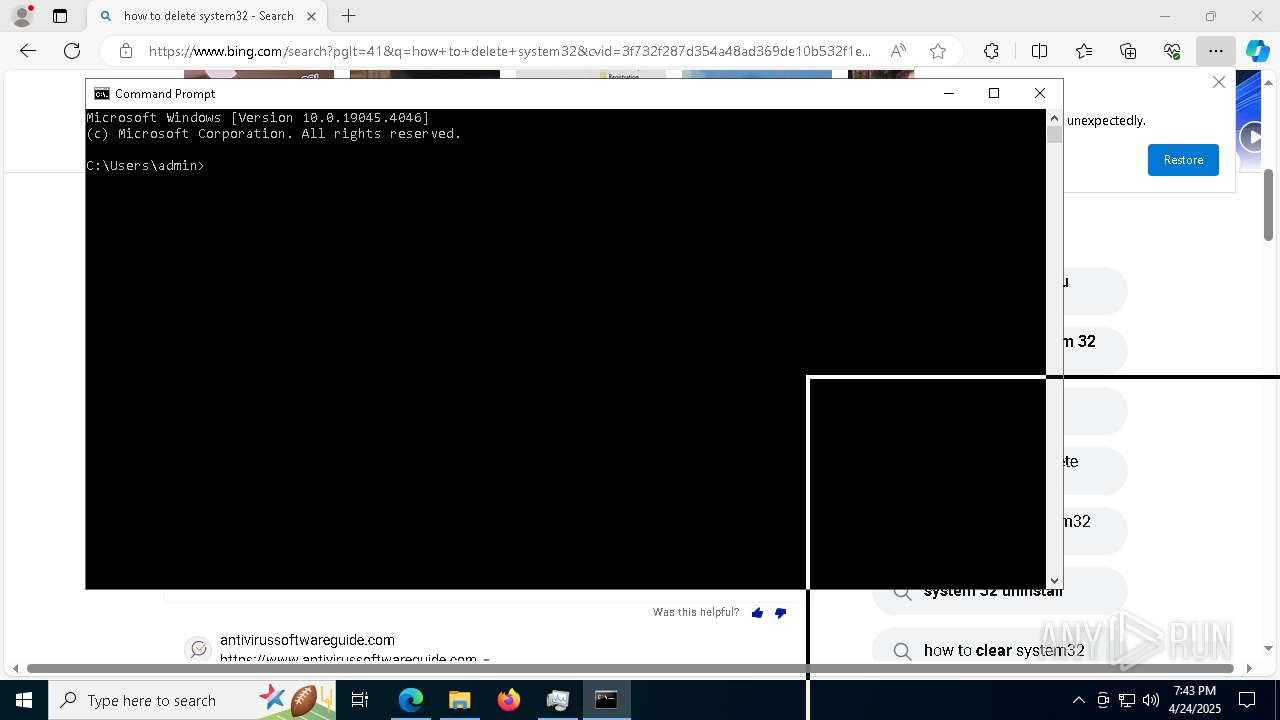
Task: Mark the answer as helpful thumbs up
Action: coord(757,613)
